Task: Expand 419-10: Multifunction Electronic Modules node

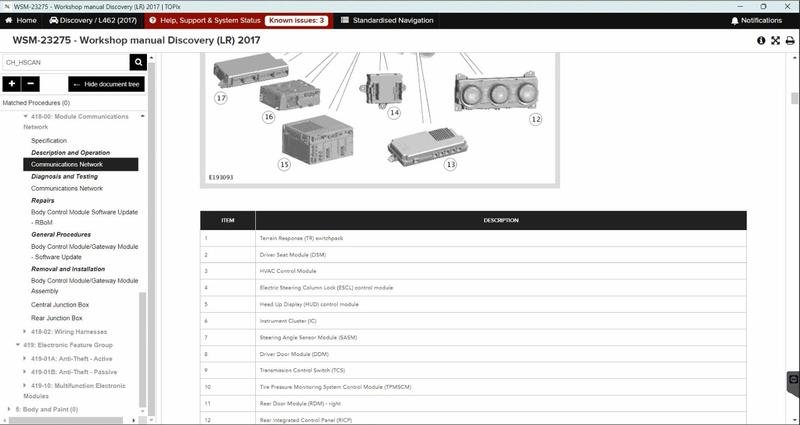Action: (x=24, y=386)
